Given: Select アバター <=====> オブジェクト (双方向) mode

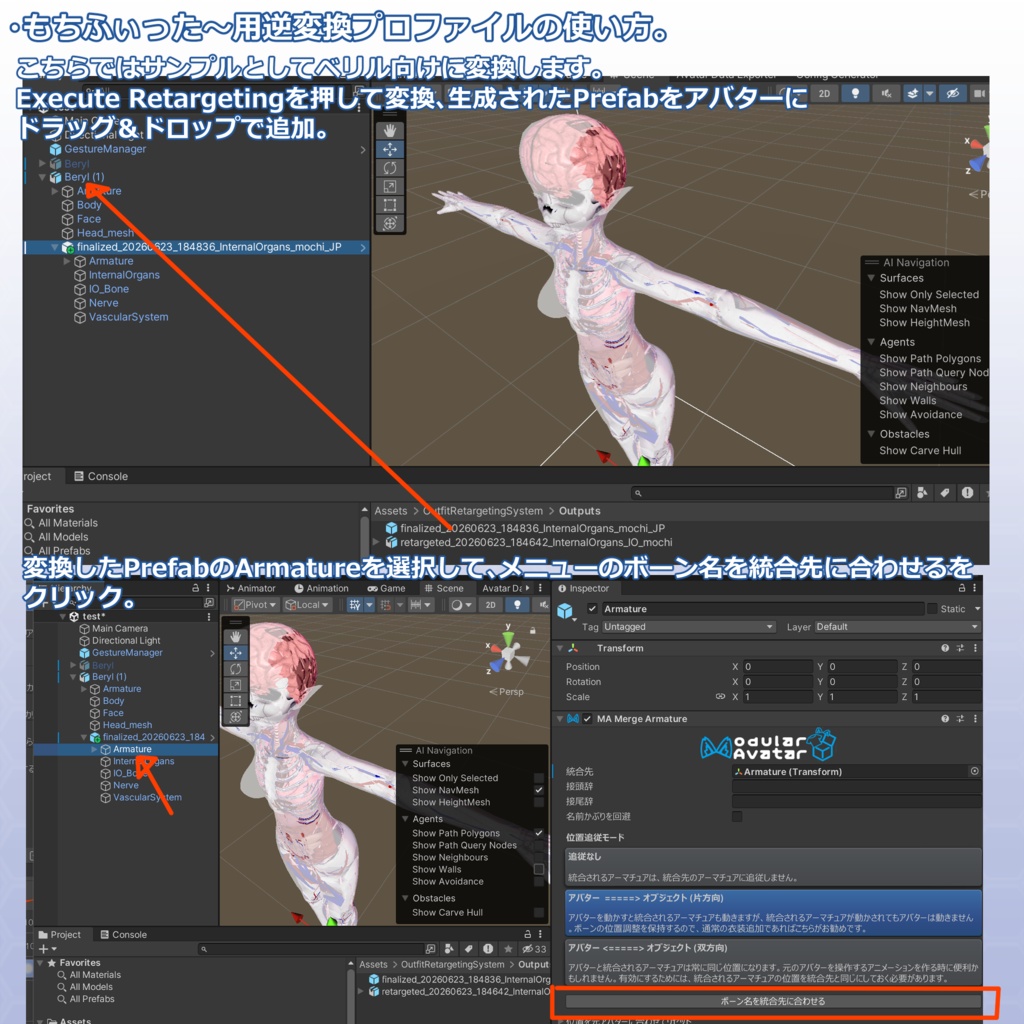Looking at the screenshot, I should point(773,963).
